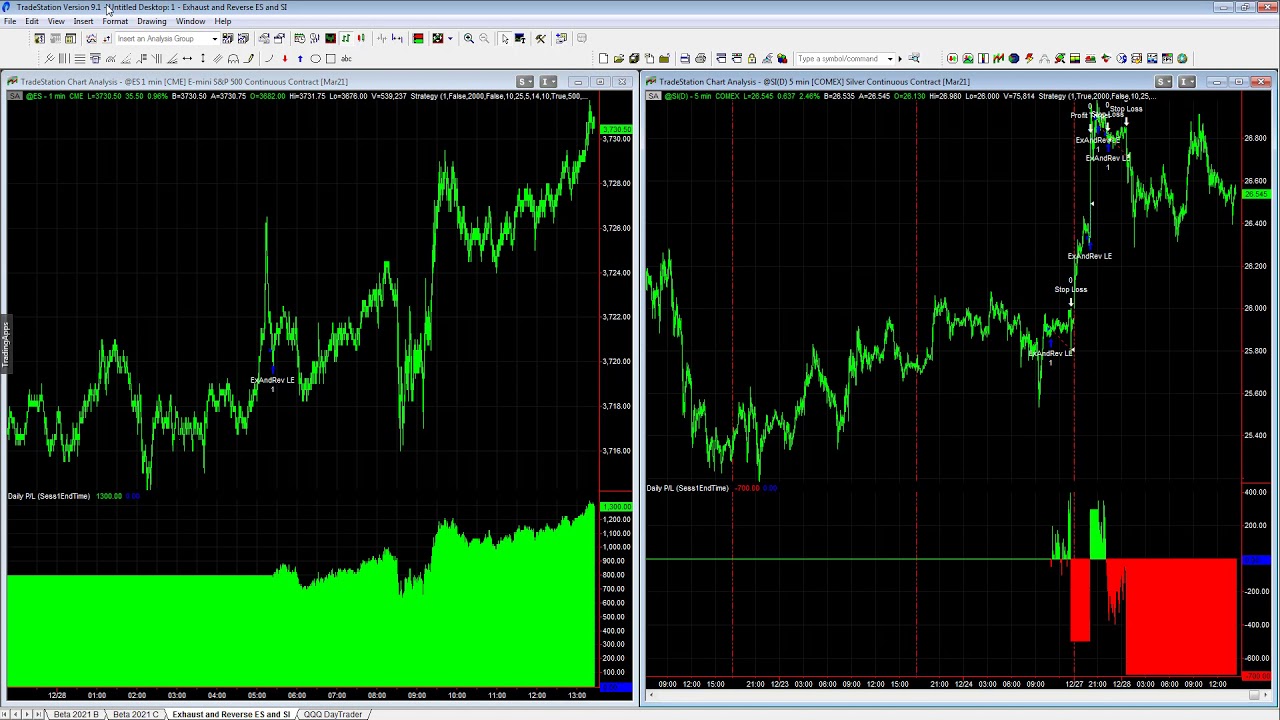Screen dimensions: 1280x720
Task: Click the padlock lock icon
Action: [x=751, y=58]
